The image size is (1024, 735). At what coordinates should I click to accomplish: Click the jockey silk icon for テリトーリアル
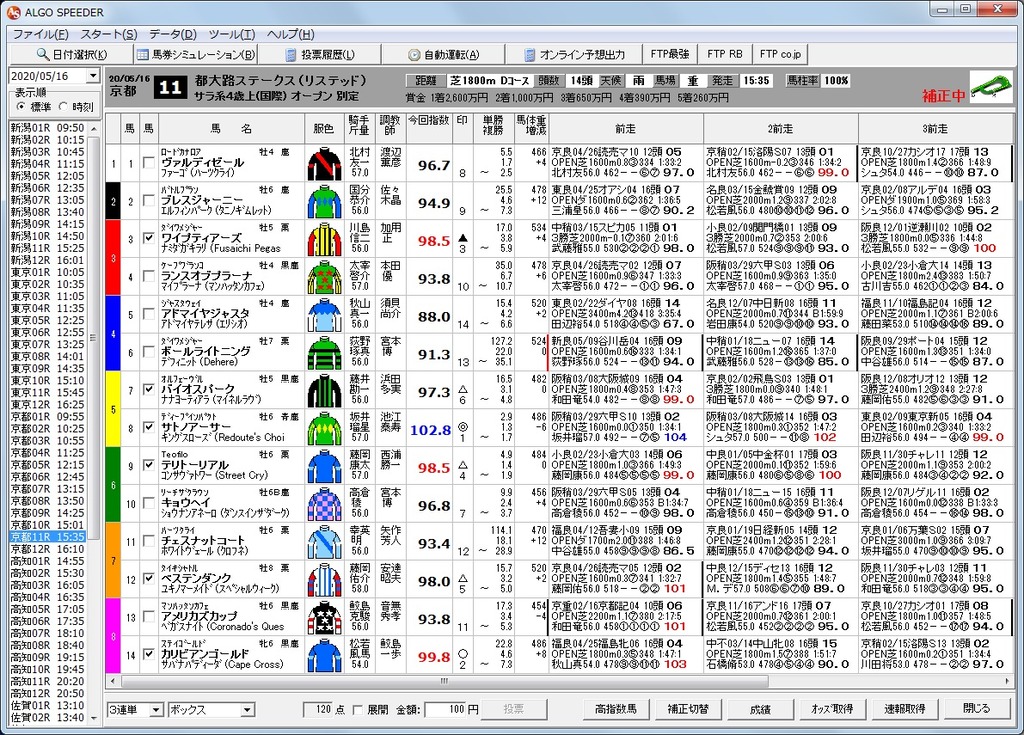click(324, 467)
